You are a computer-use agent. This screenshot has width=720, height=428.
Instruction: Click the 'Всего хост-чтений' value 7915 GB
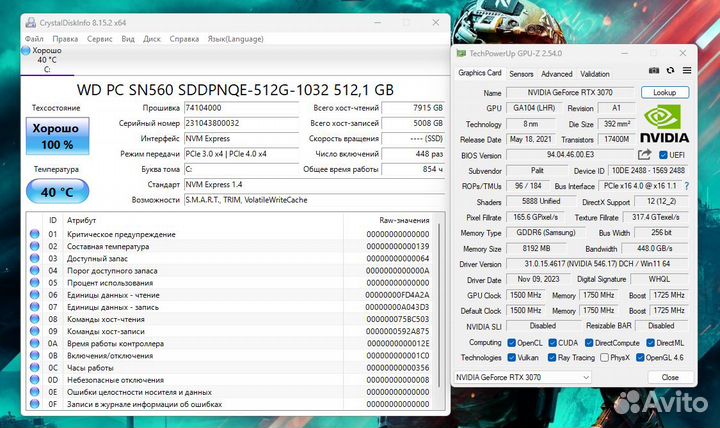click(x=413, y=108)
